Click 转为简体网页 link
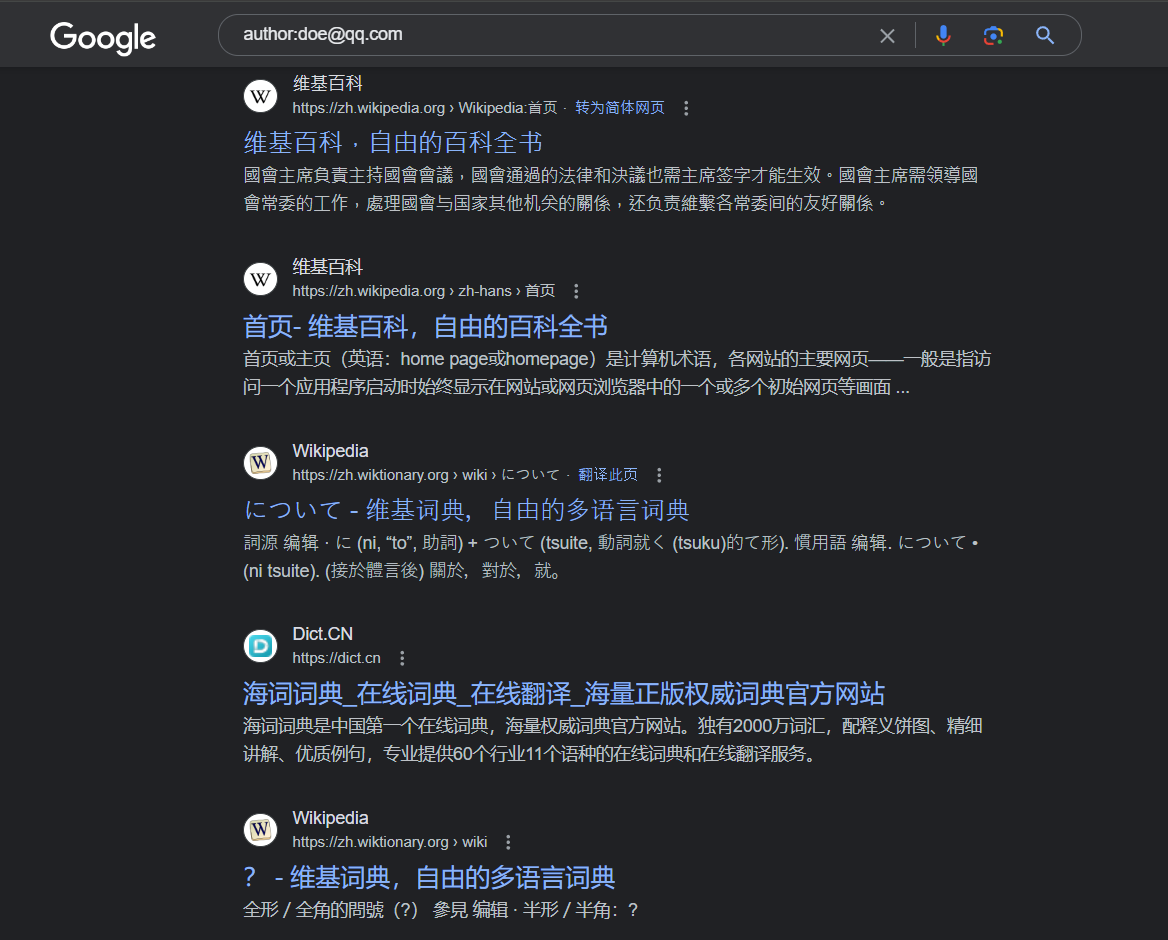 620,108
